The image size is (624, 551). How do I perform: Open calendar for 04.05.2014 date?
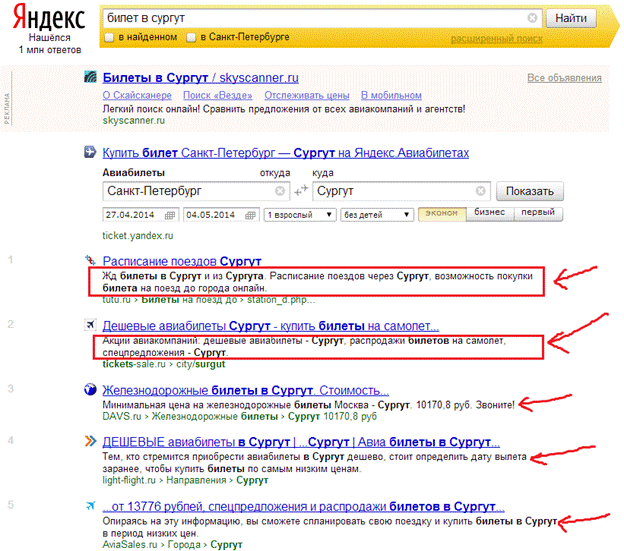click(x=250, y=215)
